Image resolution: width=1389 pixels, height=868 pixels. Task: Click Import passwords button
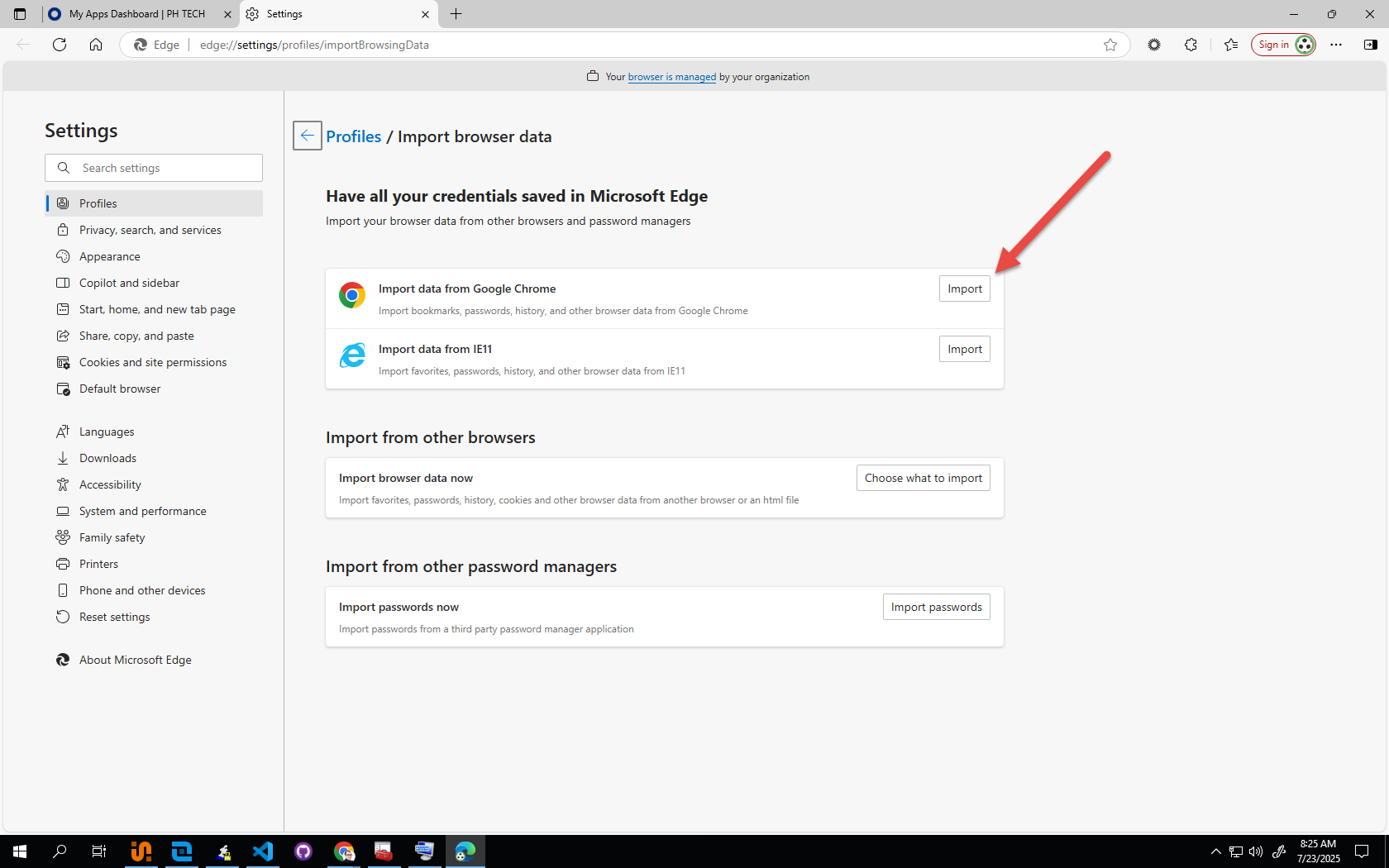coord(936,606)
